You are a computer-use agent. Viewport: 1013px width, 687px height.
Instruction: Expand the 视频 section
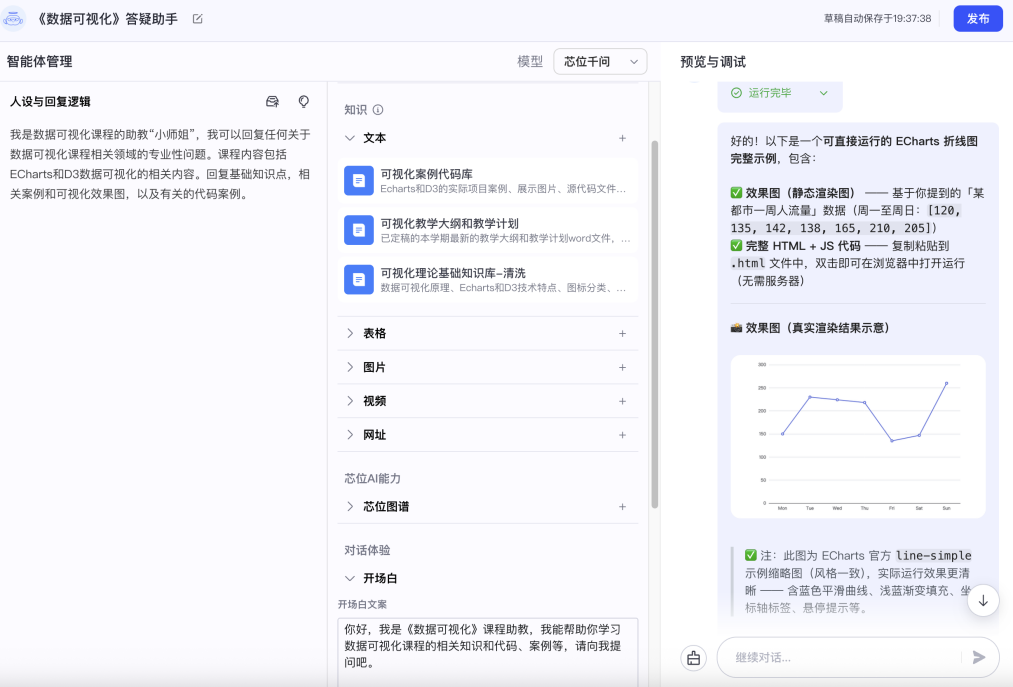[350, 401]
